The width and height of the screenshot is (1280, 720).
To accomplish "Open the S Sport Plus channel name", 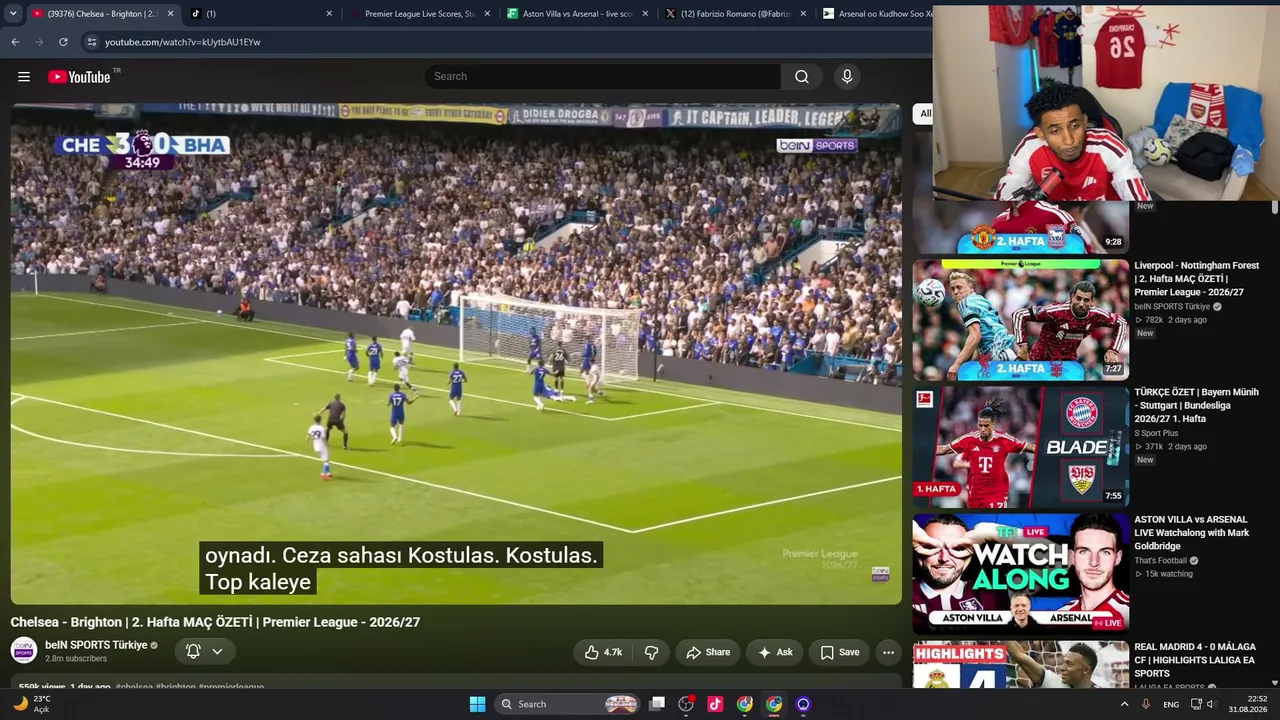I will pyautogui.click(x=1156, y=433).
